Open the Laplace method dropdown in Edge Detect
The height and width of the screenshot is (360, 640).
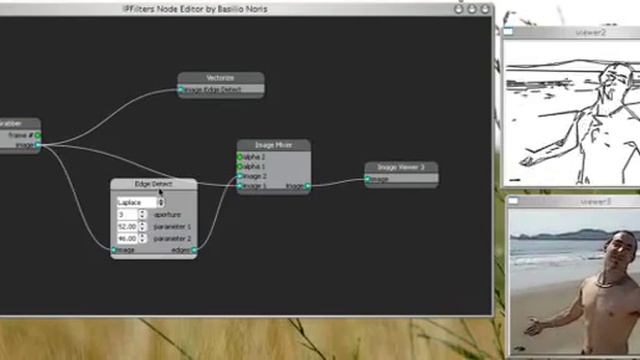[140, 202]
